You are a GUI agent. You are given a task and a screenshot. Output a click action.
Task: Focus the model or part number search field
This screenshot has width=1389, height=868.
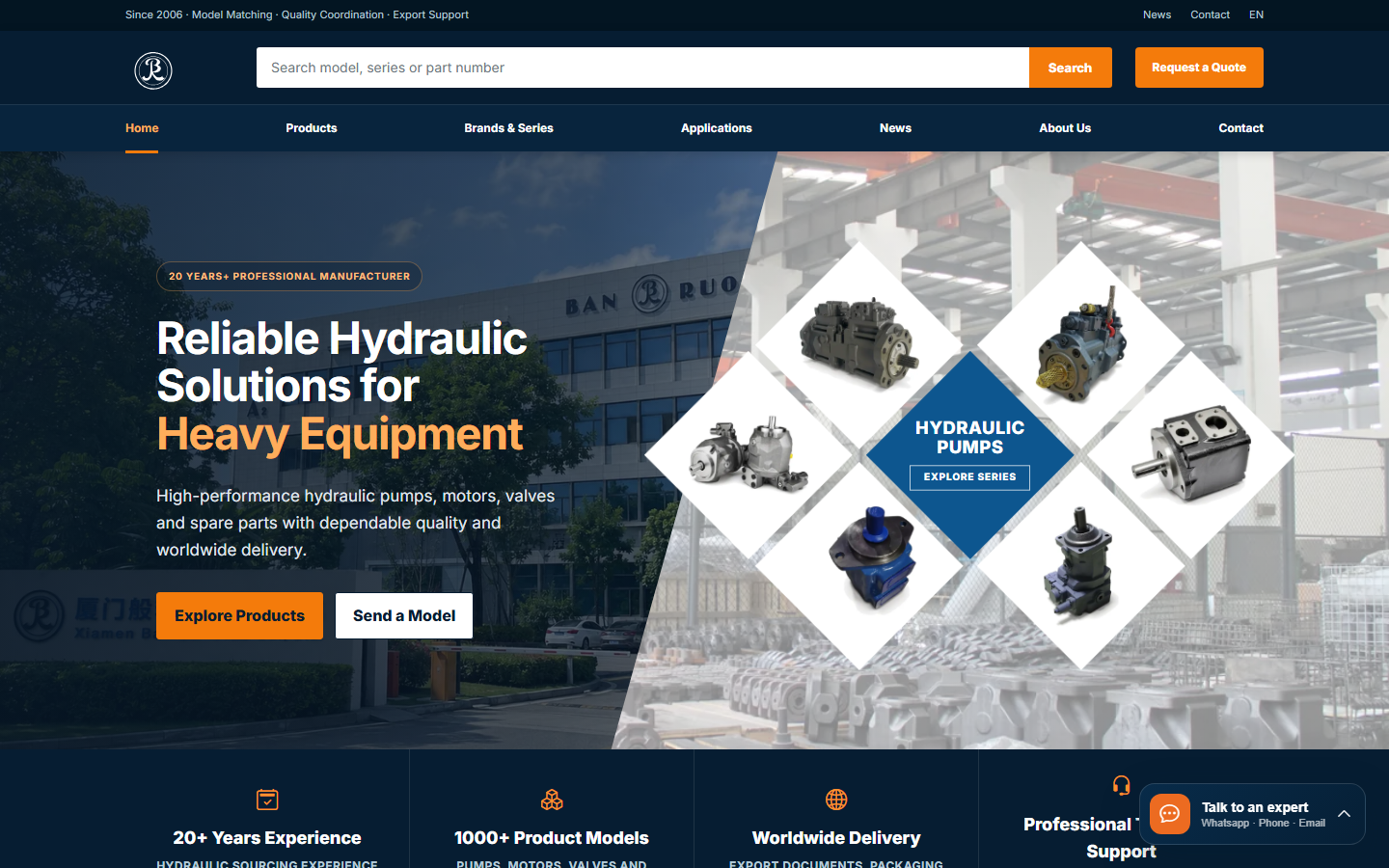(x=642, y=68)
